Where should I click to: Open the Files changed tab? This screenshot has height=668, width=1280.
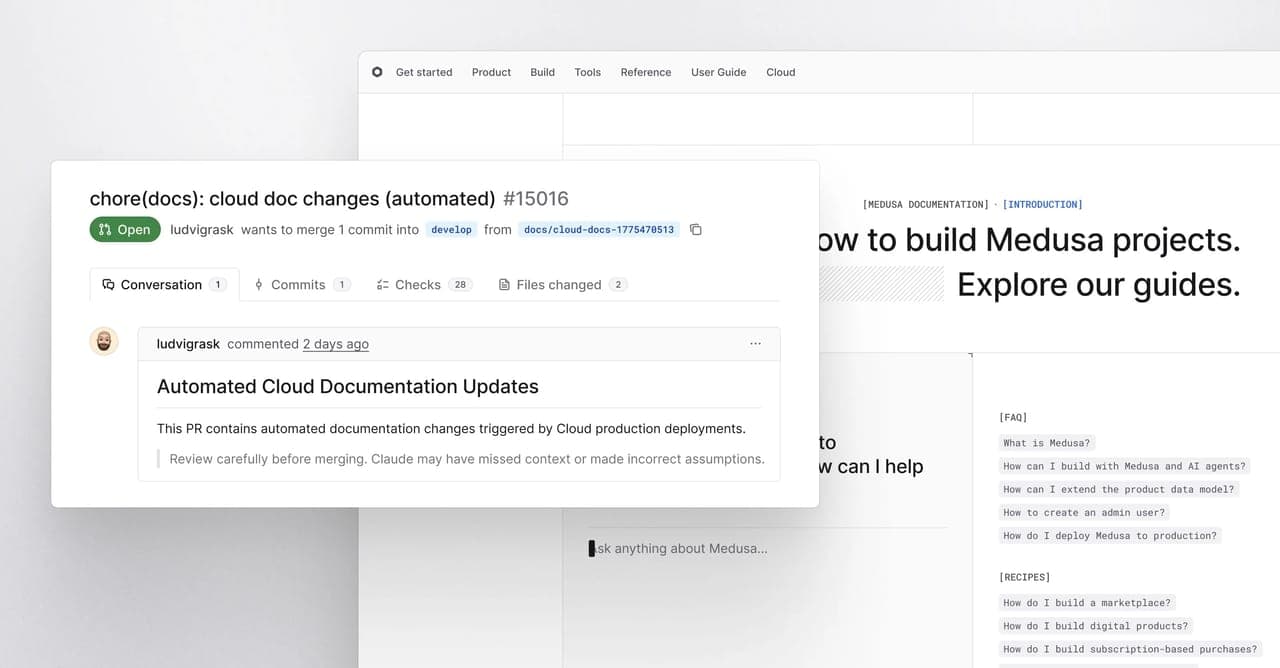click(562, 284)
